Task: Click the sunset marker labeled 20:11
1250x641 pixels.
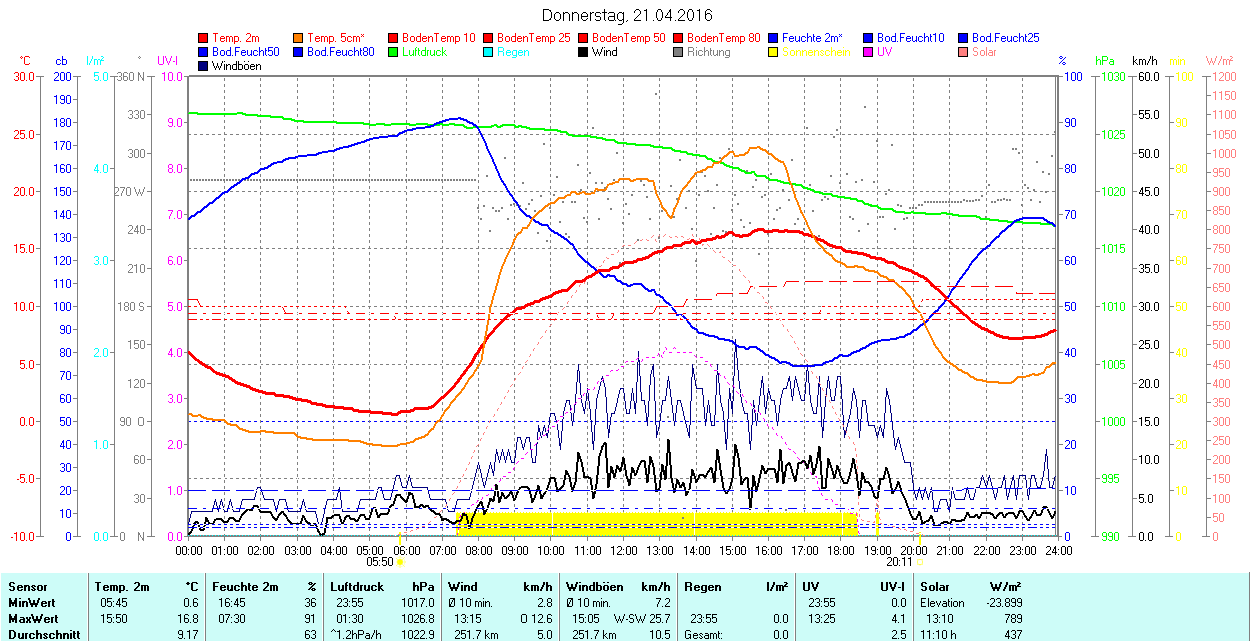Action: click(920, 562)
